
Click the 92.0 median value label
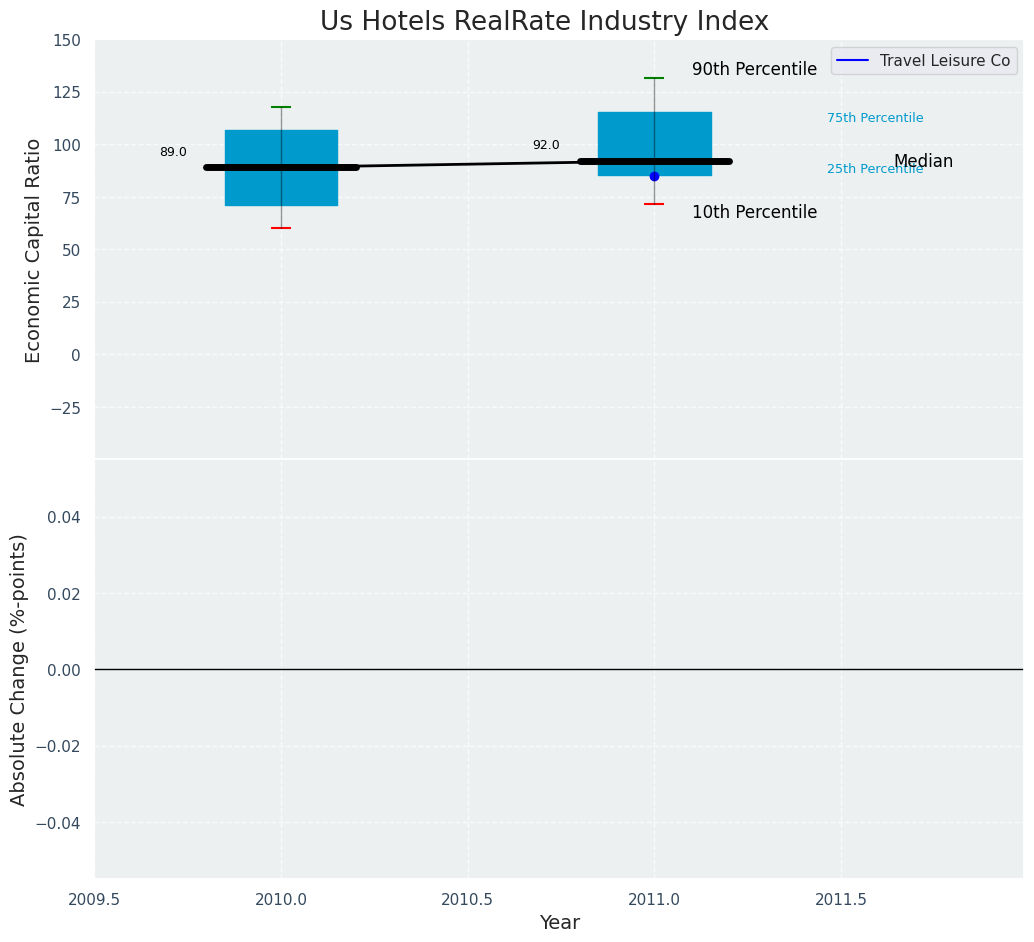(x=546, y=145)
